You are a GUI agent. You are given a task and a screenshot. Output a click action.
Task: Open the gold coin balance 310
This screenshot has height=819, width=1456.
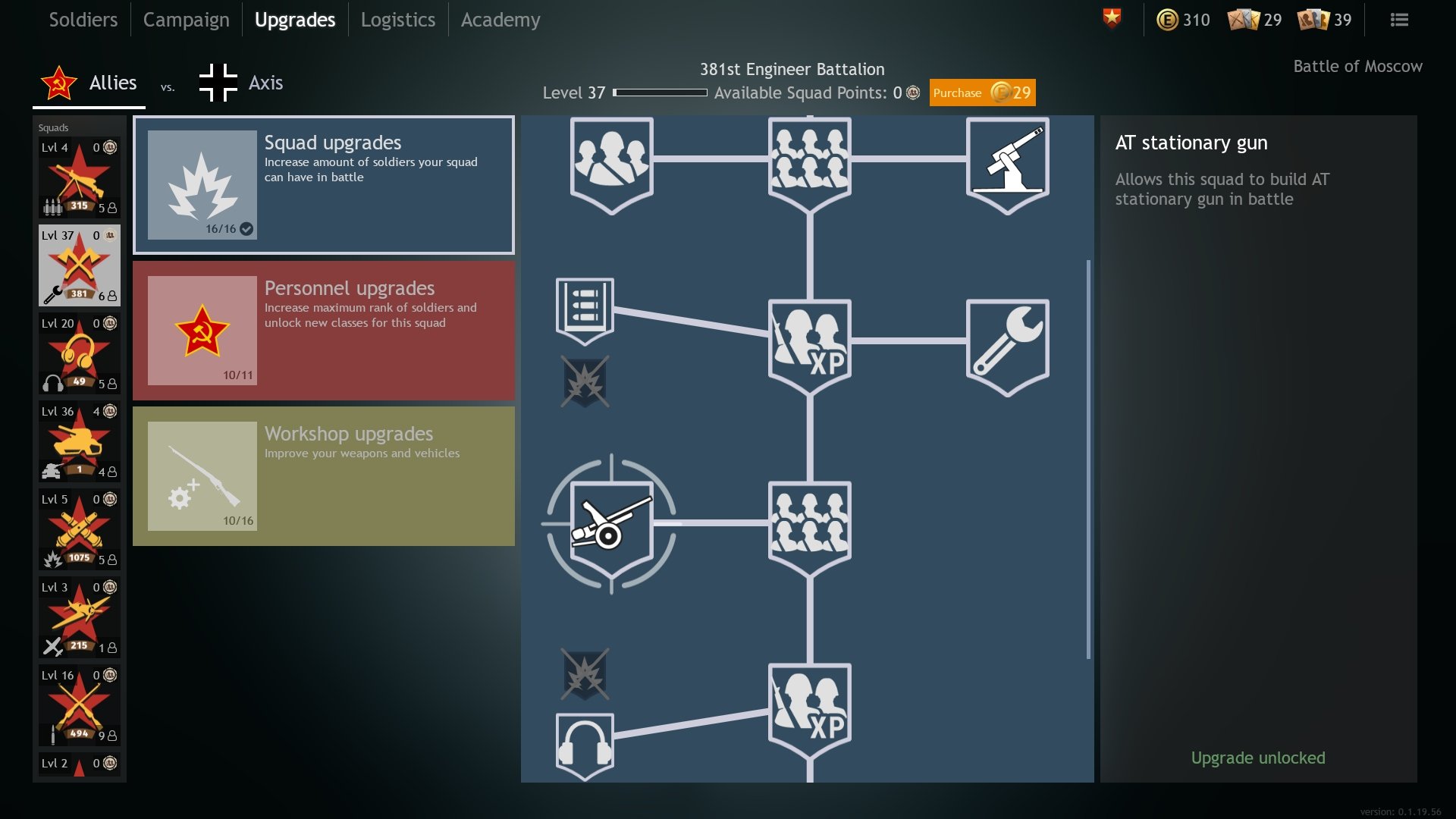[1183, 20]
